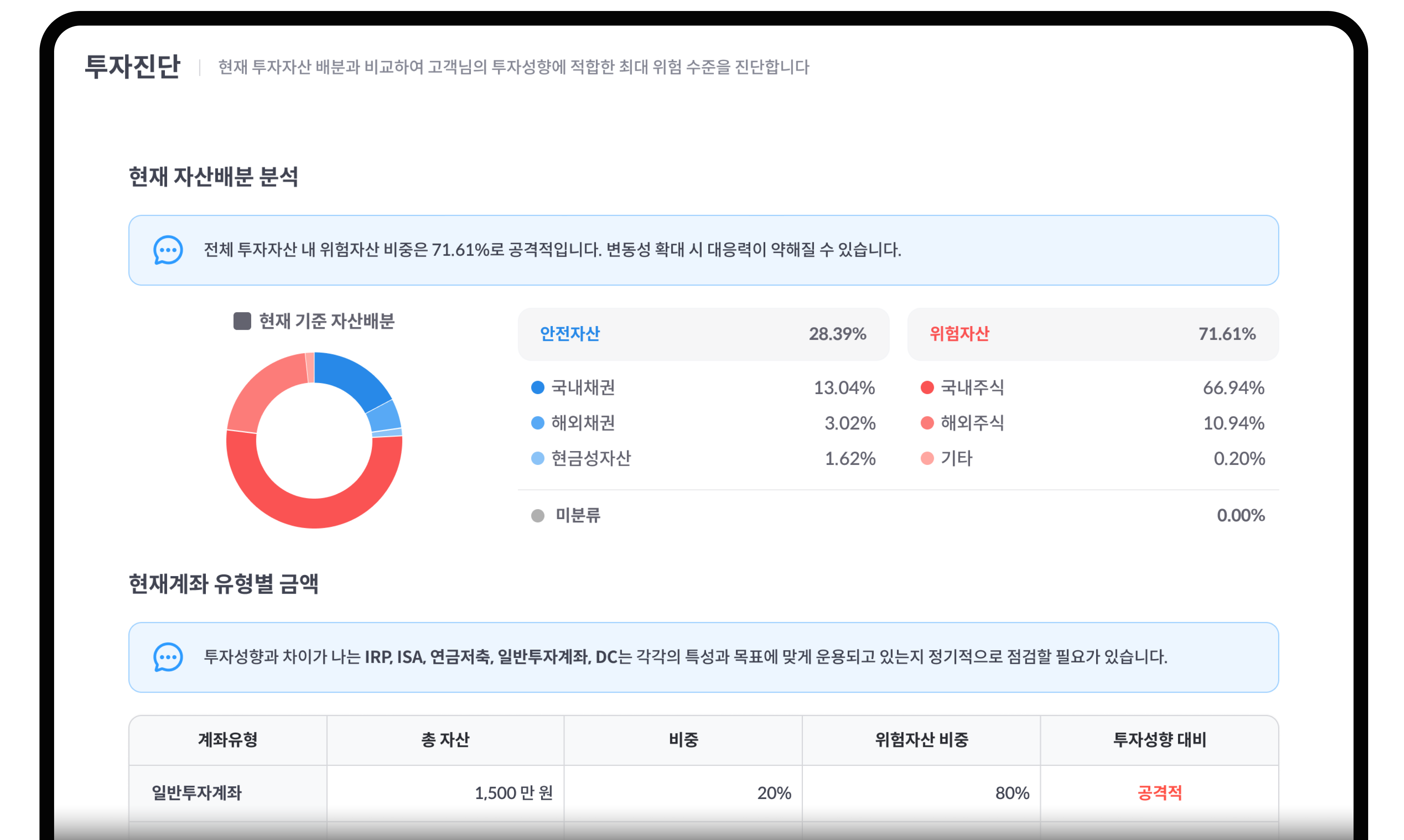This screenshot has height=840, width=1404.
Task: Click the 13.04% value
Action: click(x=844, y=388)
